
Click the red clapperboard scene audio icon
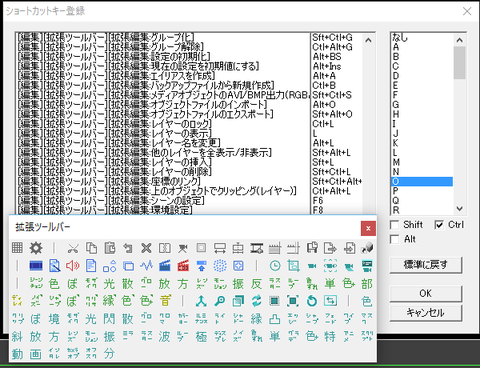(183, 266)
